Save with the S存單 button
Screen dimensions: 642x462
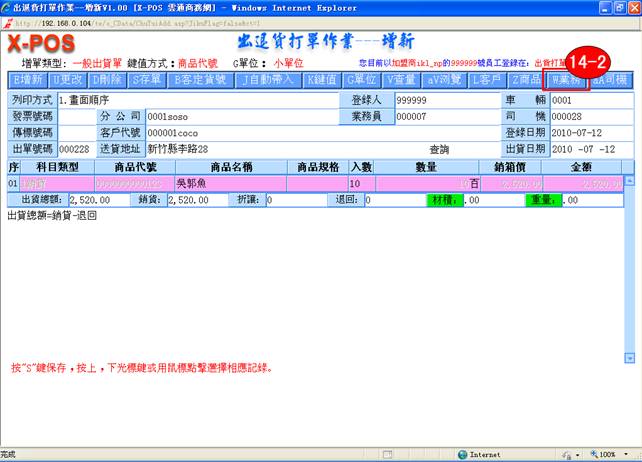tap(149, 79)
